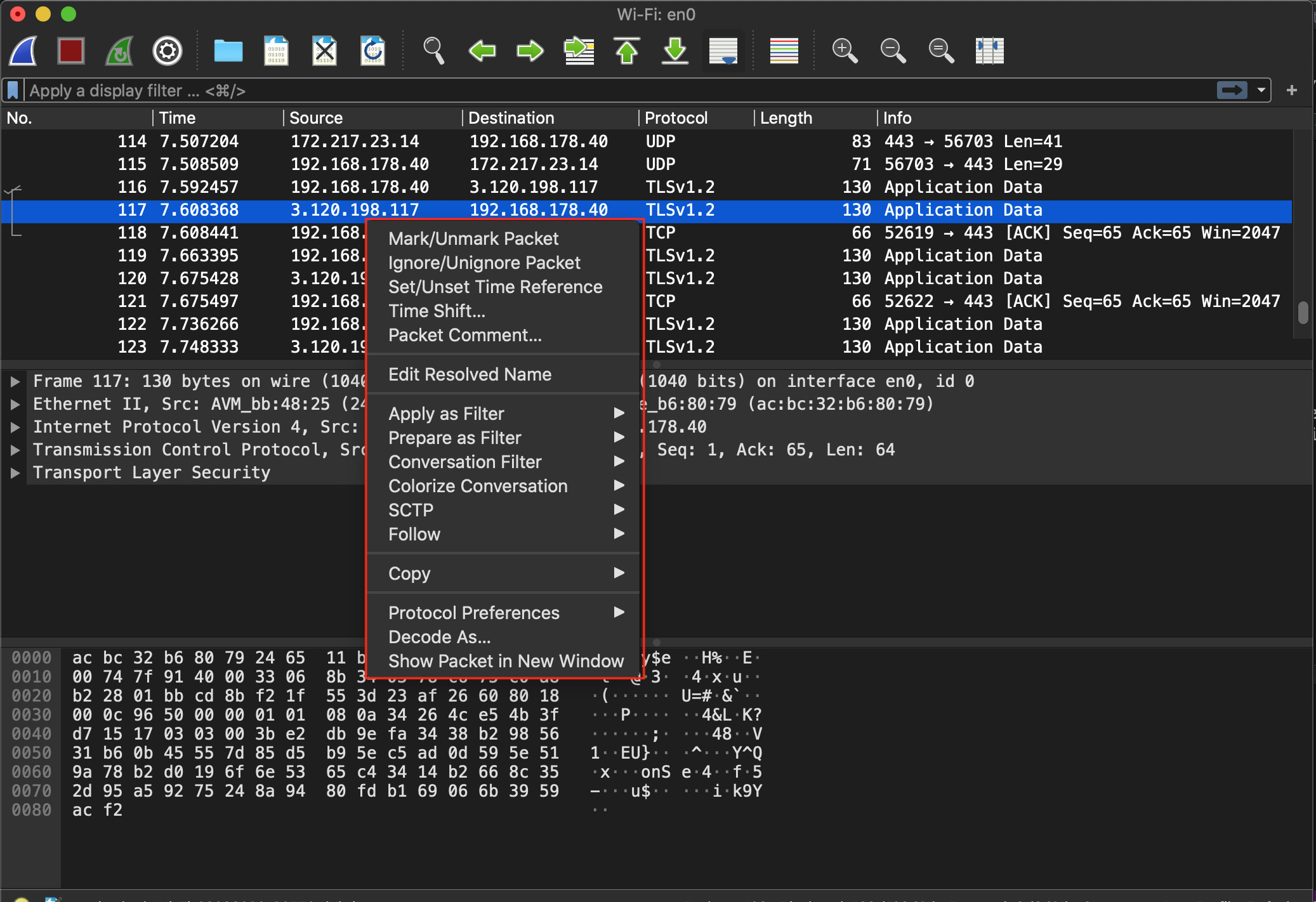Screen dimensions: 1316x902
Task: Jump to the last packet with down-arrow icon
Action: (x=674, y=51)
